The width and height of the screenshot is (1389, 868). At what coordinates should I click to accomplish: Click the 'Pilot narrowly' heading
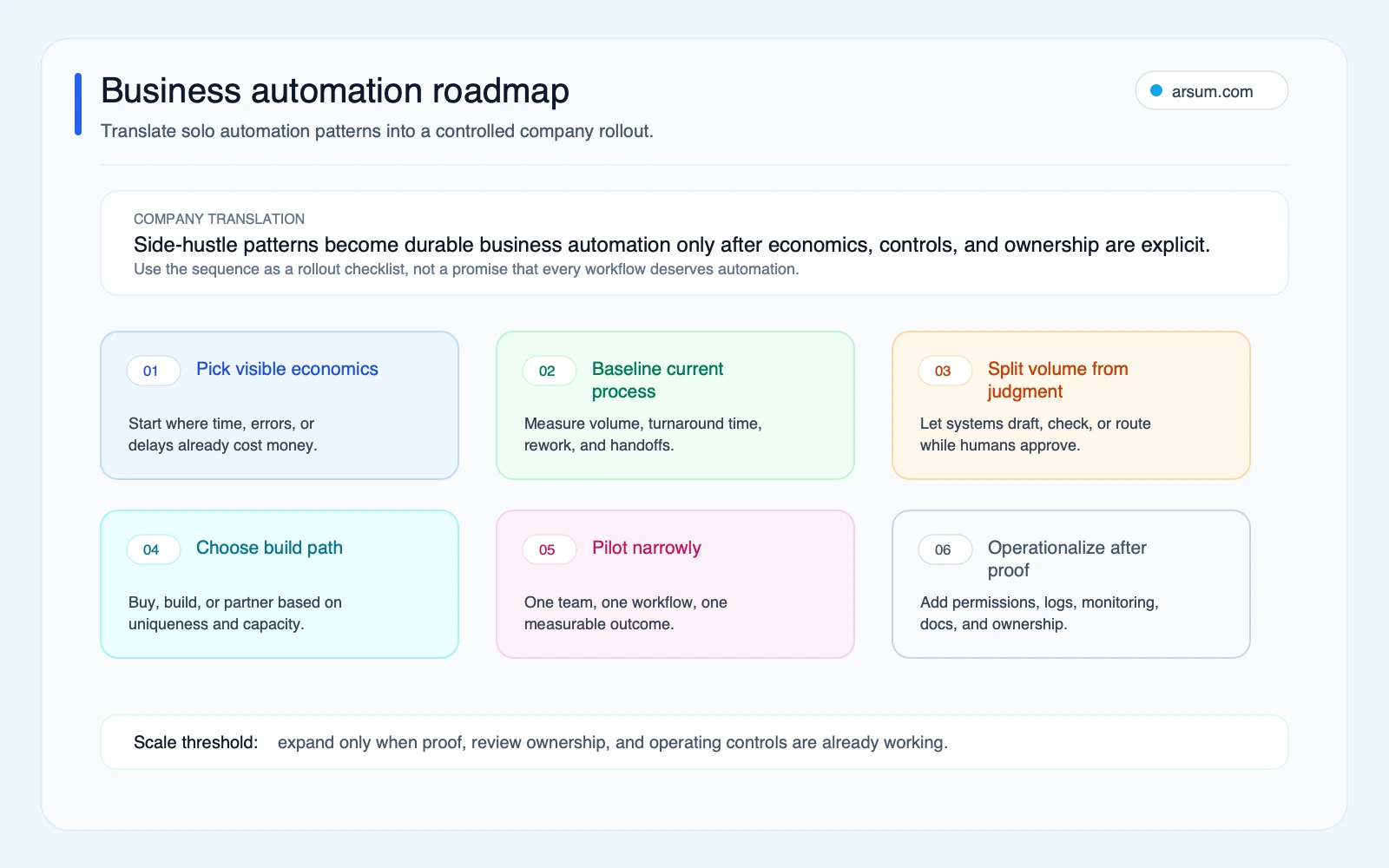tap(647, 548)
